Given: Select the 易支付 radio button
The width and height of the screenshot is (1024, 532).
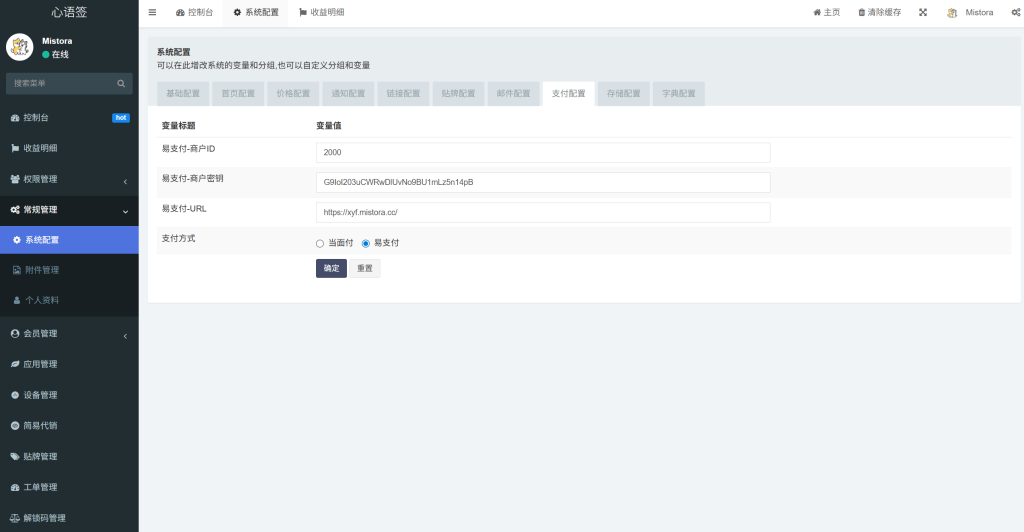Looking at the screenshot, I should click(x=366, y=243).
